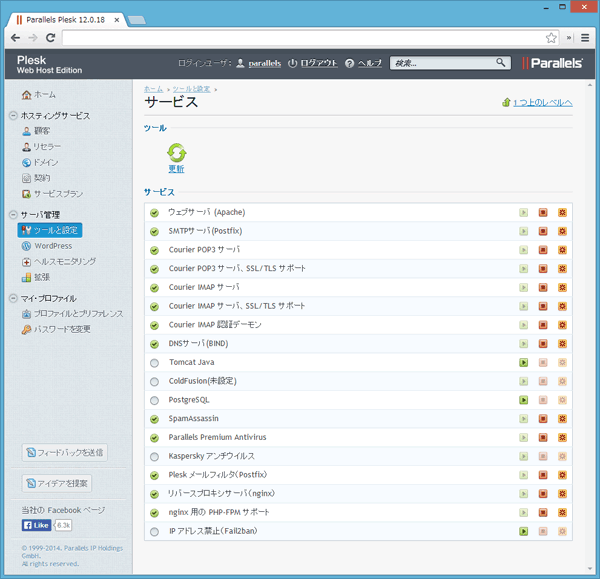
Task: Stop the Courier IMAP server
Action: coord(543,287)
